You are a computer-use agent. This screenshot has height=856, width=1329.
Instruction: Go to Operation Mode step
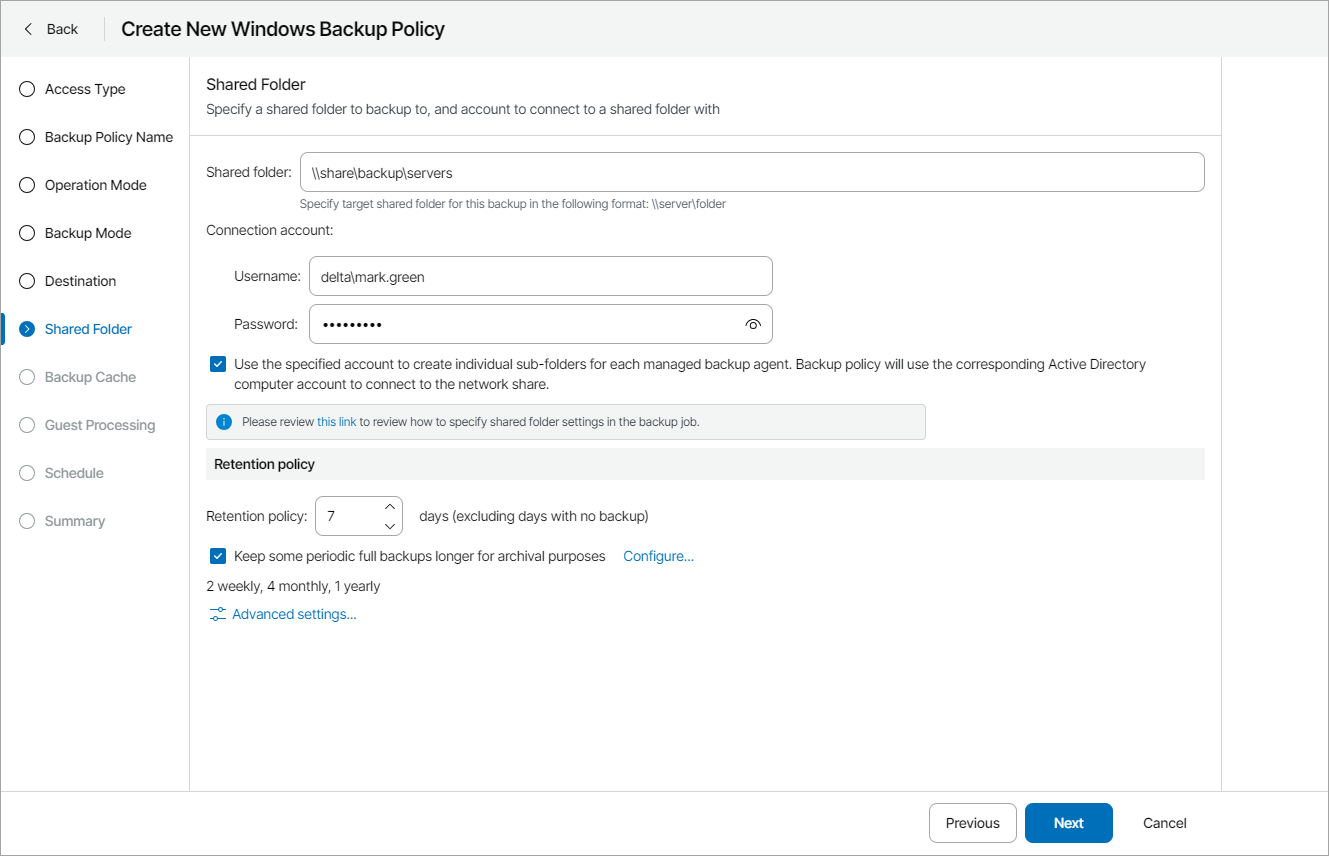(x=95, y=185)
